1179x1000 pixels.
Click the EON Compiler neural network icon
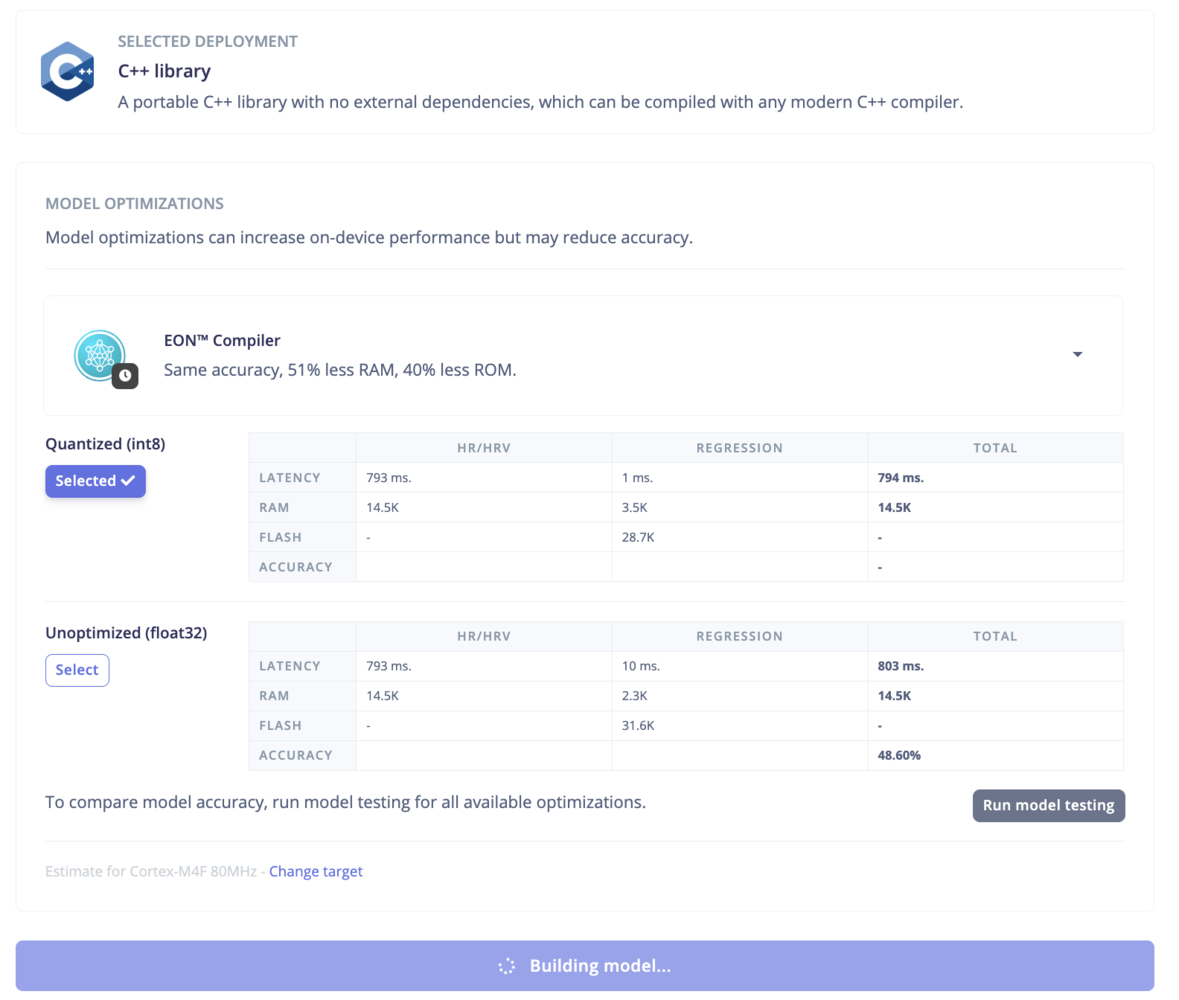coord(99,355)
